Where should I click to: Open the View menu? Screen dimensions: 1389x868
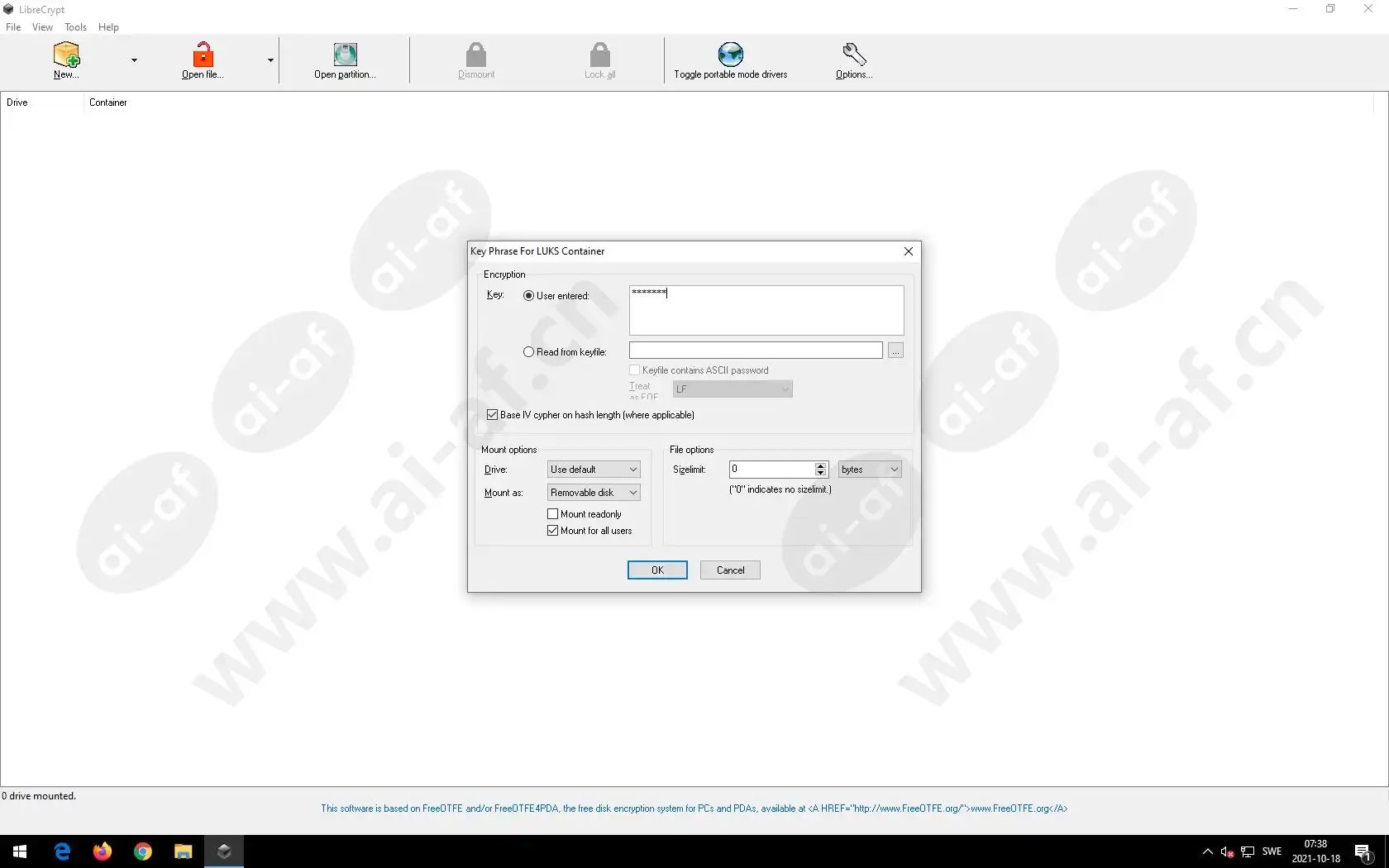coord(42,27)
